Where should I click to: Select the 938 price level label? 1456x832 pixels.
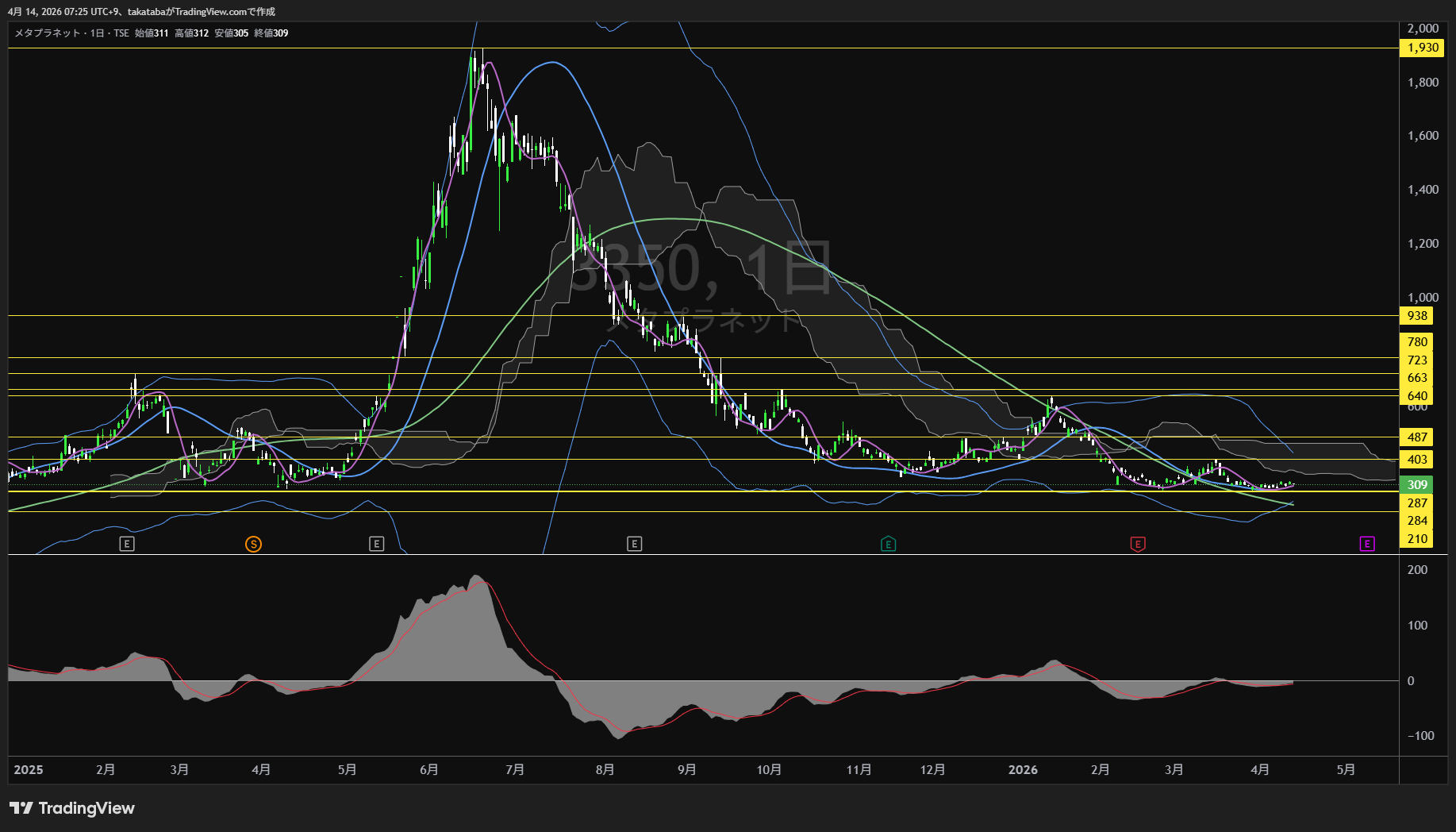(x=1416, y=316)
